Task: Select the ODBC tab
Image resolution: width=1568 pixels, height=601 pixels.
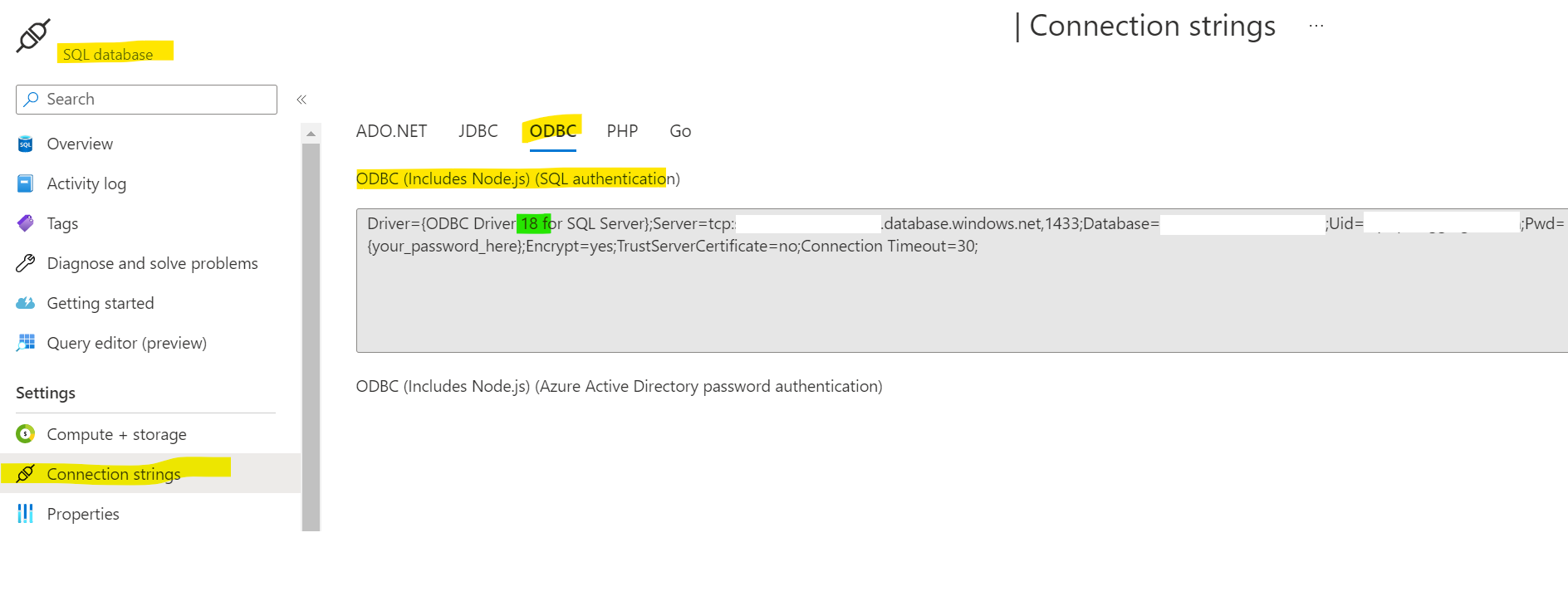Action: (x=553, y=131)
